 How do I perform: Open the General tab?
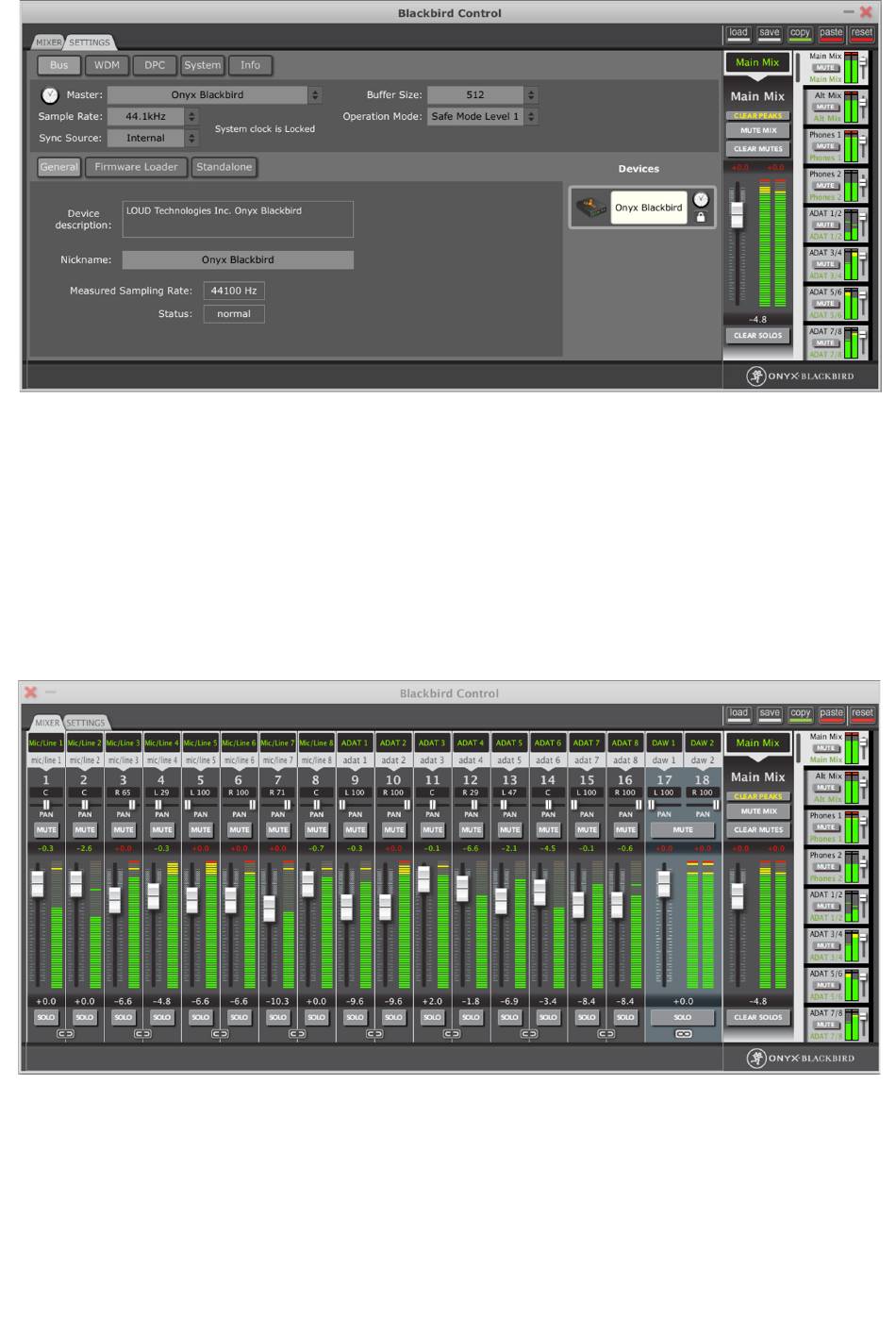pos(58,167)
